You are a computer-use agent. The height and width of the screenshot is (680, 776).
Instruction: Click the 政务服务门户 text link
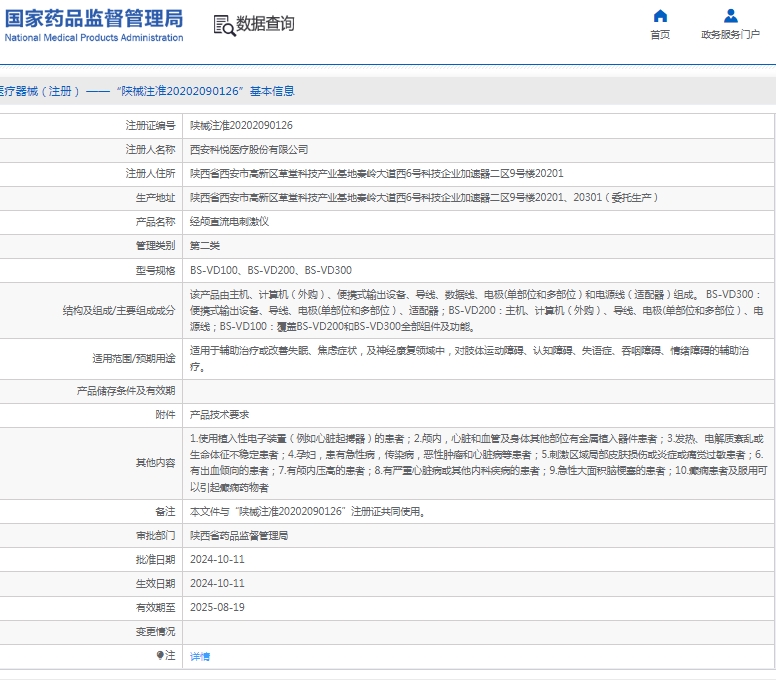tap(730, 35)
